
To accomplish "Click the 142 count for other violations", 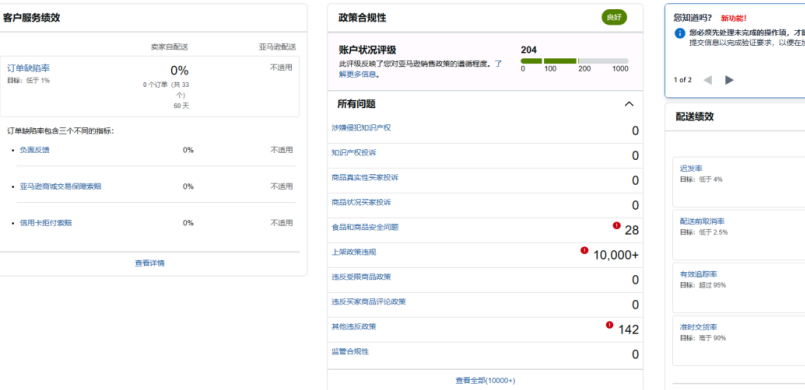I will [628, 329].
